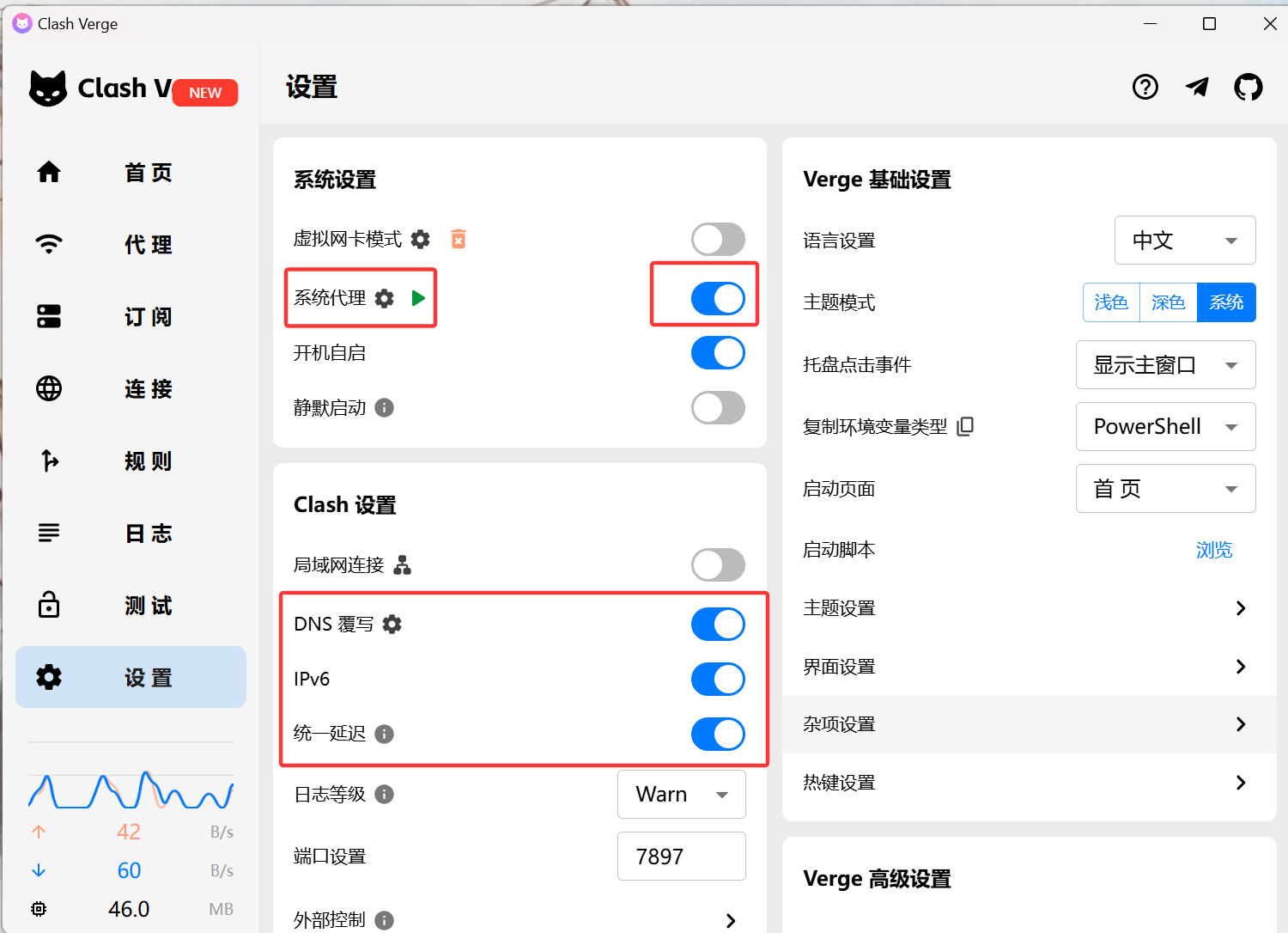
Task: Click the memory chip icon in sidebar
Action: 39,909
